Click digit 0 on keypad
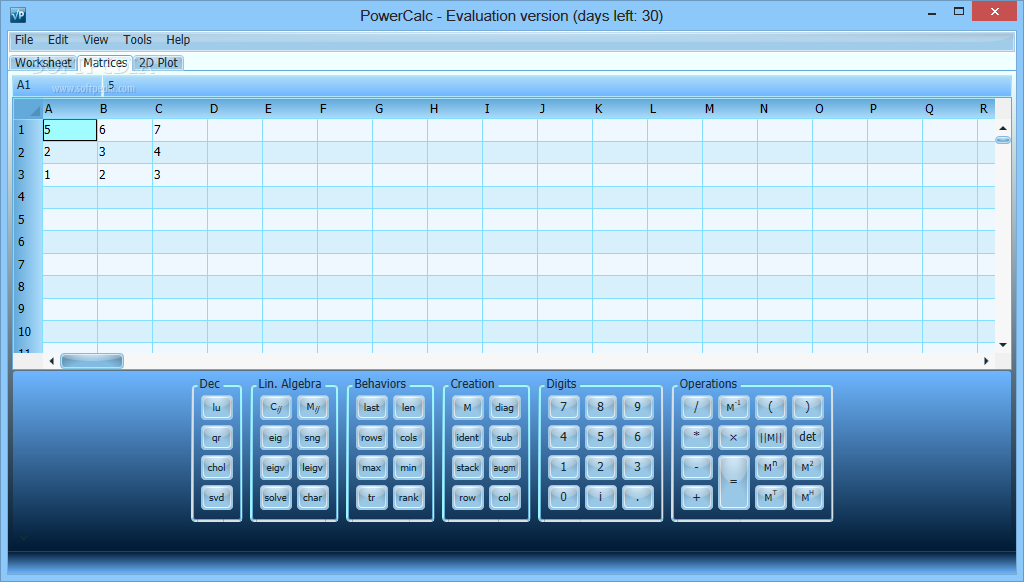 pos(564,498)
